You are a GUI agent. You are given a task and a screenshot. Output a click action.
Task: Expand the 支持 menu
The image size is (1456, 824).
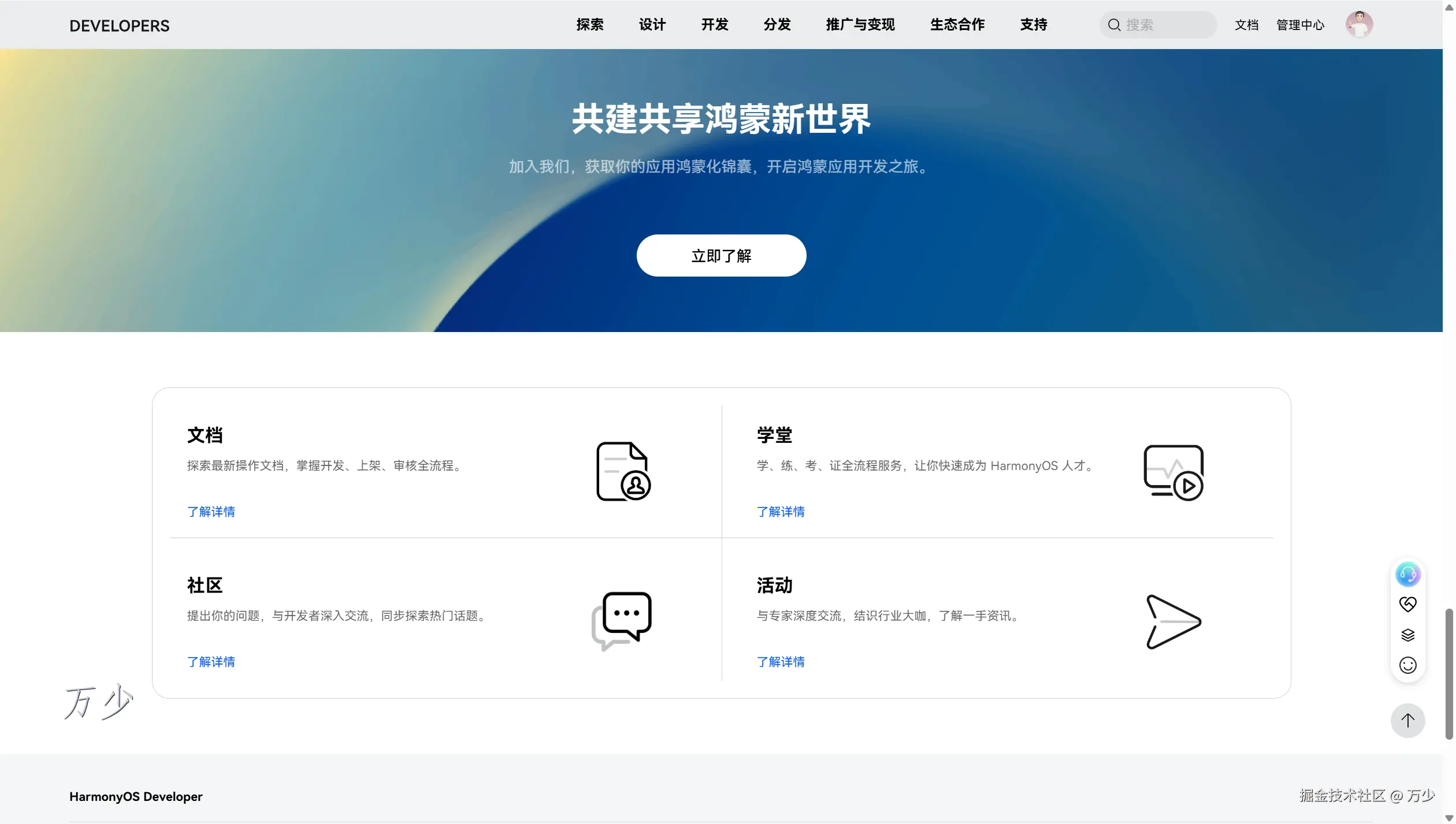tap(1034, 25)
